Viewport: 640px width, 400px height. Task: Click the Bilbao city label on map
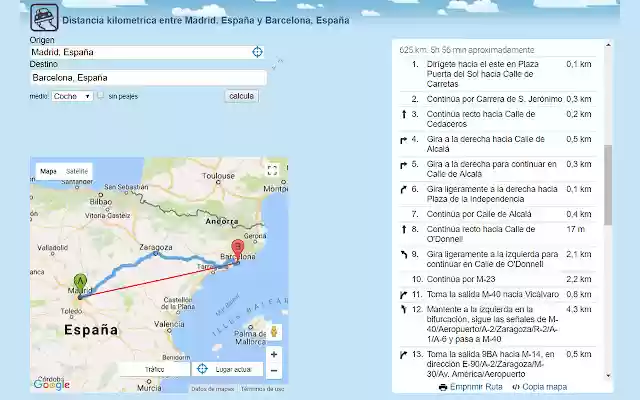coord(100,202)
